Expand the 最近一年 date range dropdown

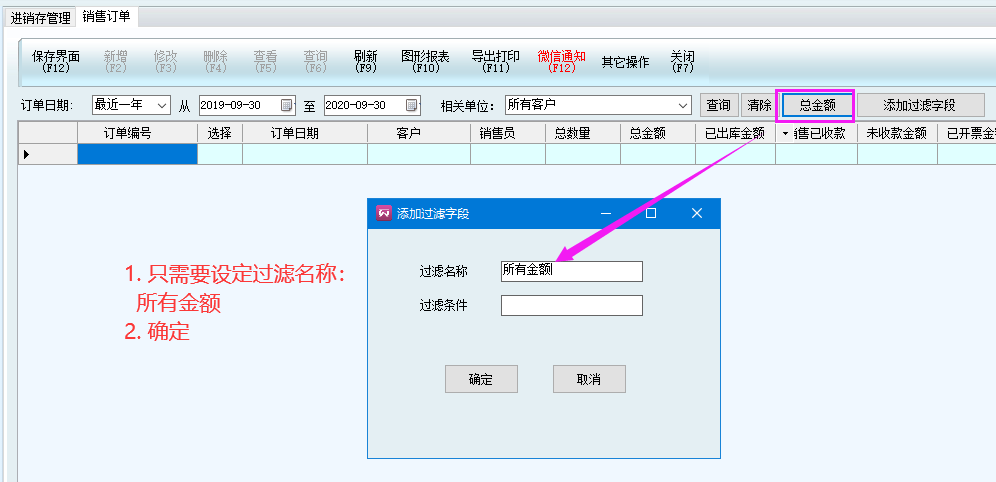(162, 105)
